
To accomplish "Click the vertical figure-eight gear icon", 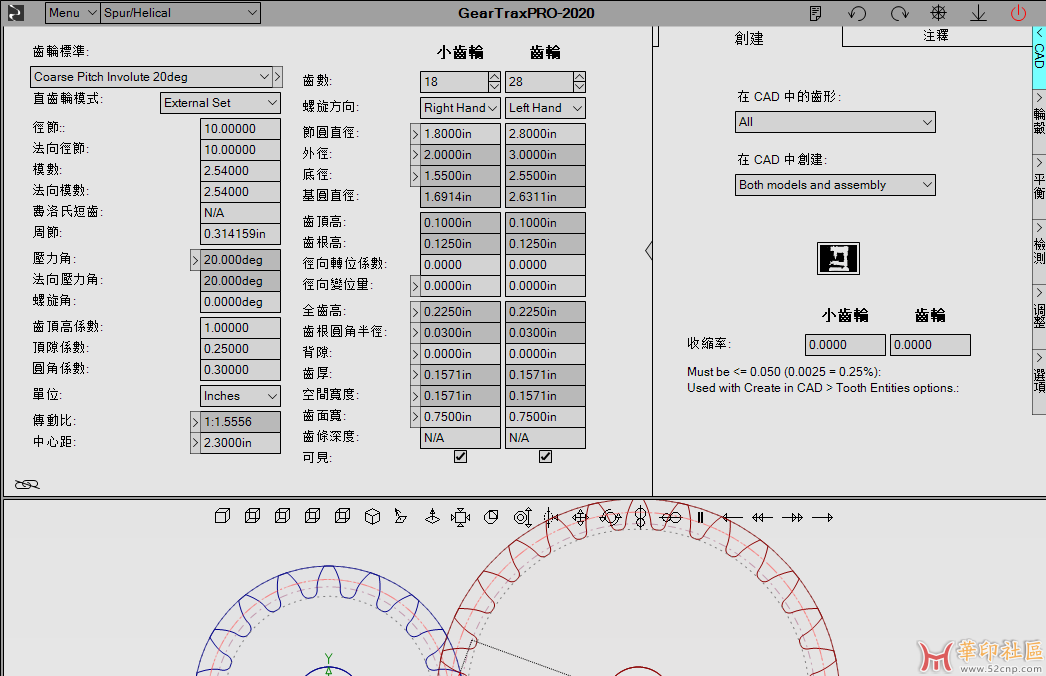I will pyautogui.click(x=640, y=517).
